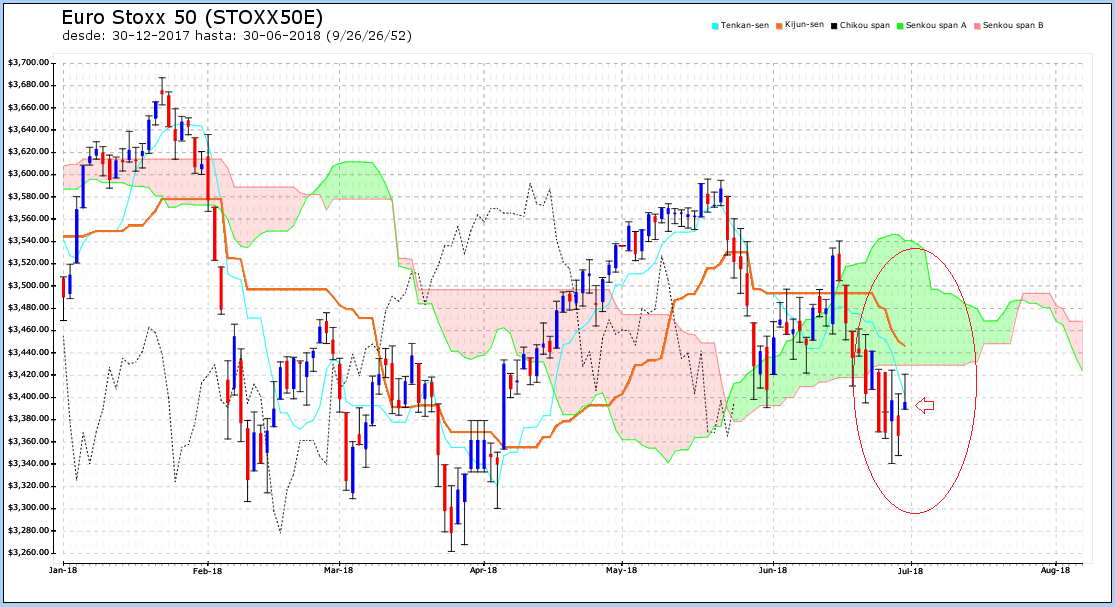The width and height of the screenshot is (1115, 607).
Task: Click the Apr-18 date axis label
Action: point(484,570)
